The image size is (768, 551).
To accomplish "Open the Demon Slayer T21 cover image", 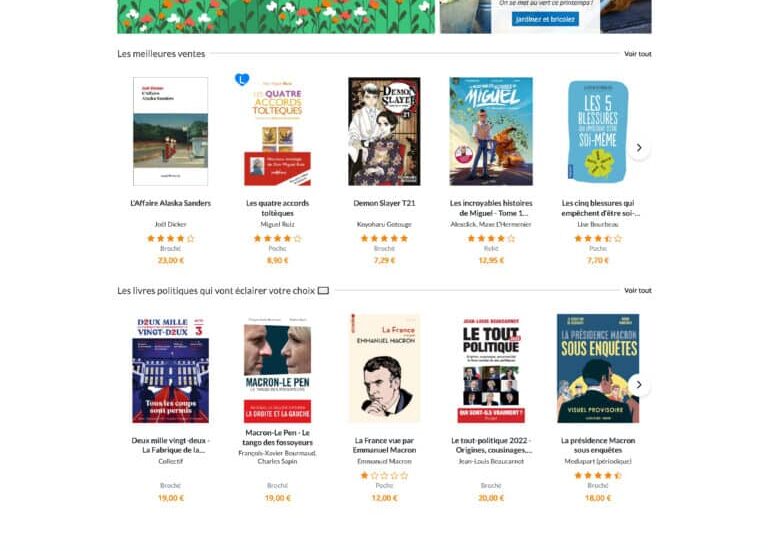I will [x=384, y=131].
